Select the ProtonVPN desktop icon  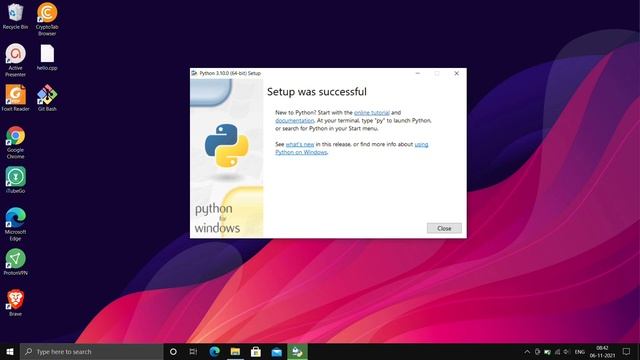[16, 262]
